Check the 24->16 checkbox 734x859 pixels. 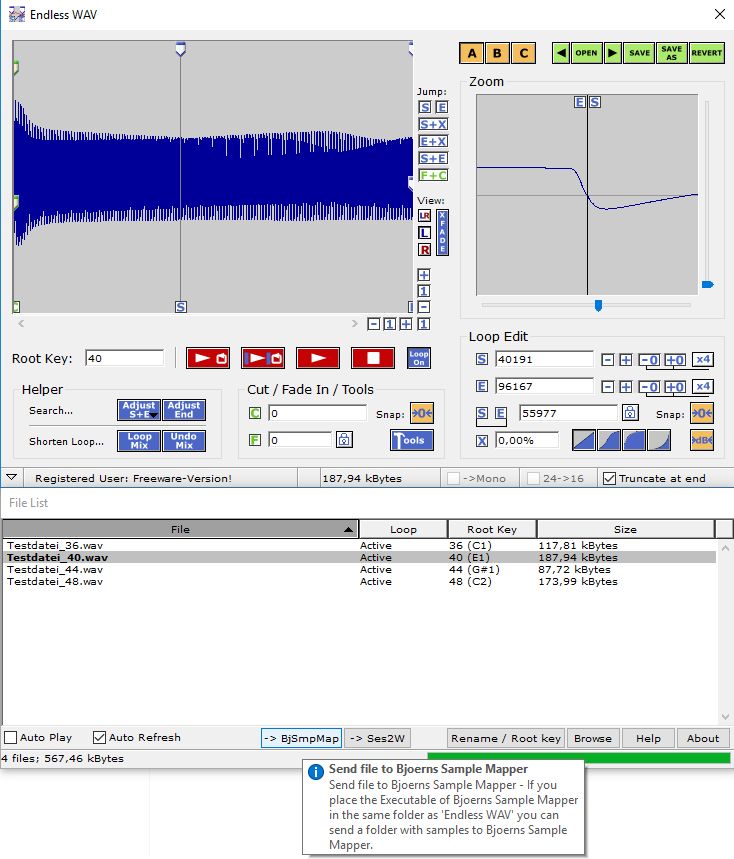click(x=533, y=478)
